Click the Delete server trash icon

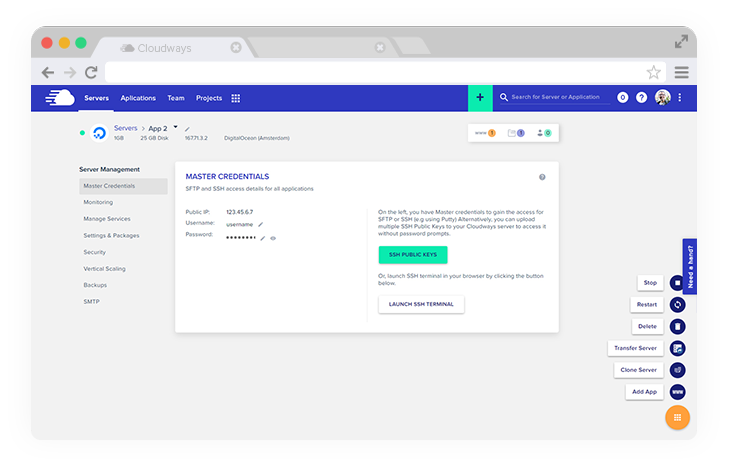[x=677, y=326]
